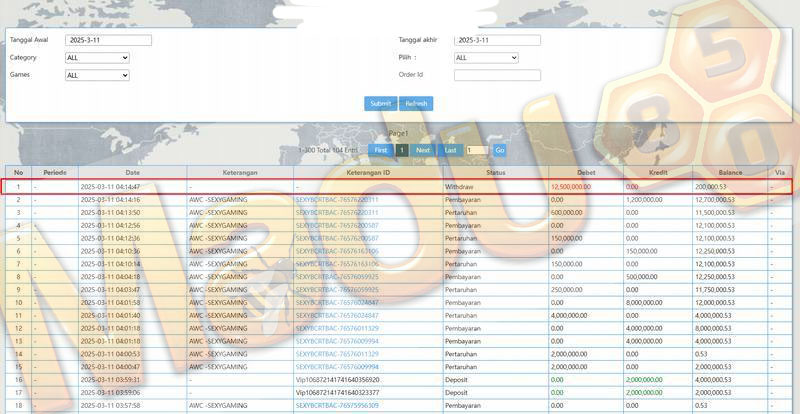
Task: Open link SEXYBCRTBAC-76576059925 in row 8
Action: point(337,277)
